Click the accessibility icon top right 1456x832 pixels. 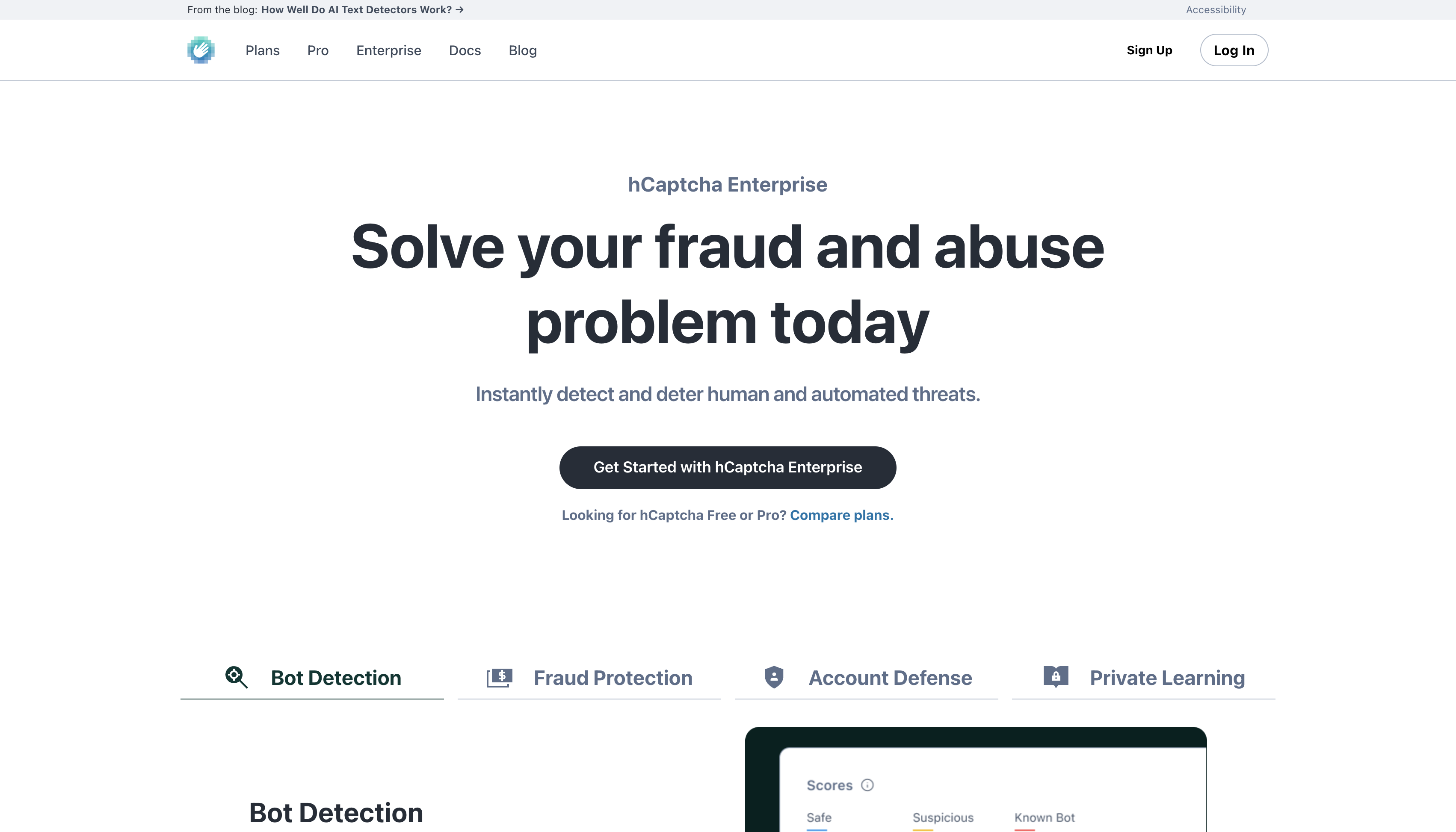(1215, 9)
